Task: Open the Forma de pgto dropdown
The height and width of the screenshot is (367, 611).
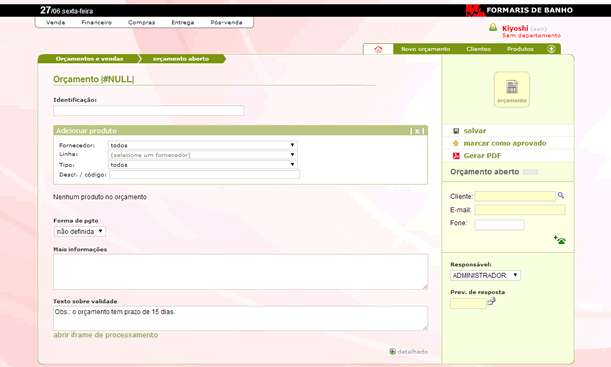Action: tap(79, 231)
